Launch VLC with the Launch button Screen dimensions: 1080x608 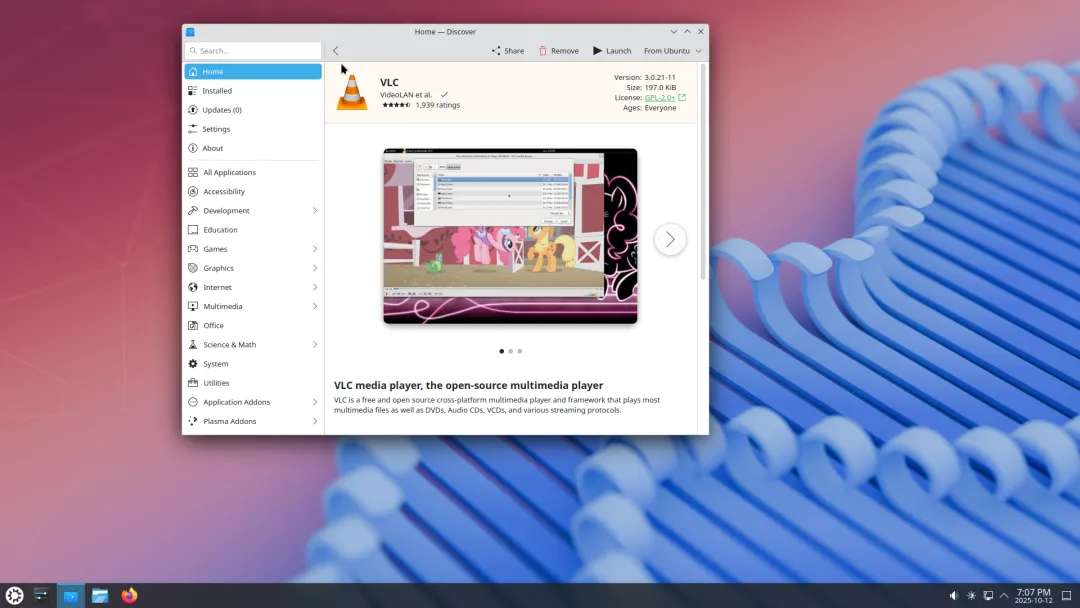point(612,51)
